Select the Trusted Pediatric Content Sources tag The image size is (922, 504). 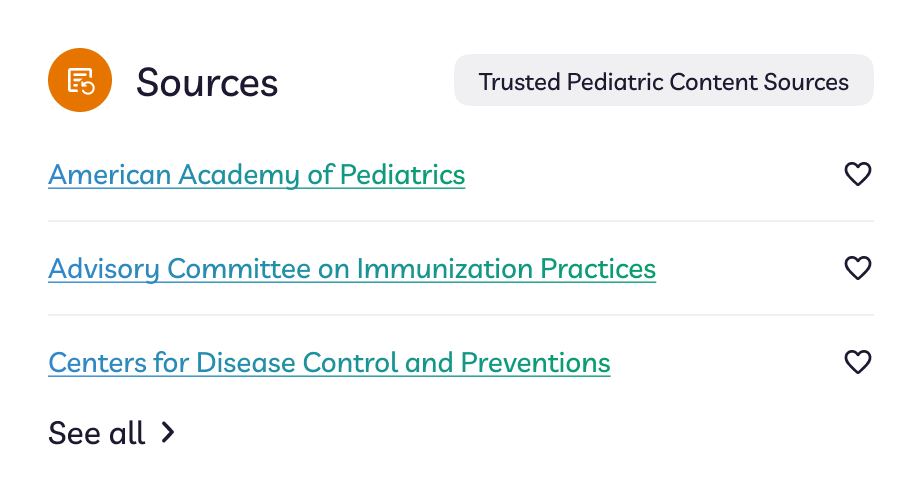(x=664, y=81)
